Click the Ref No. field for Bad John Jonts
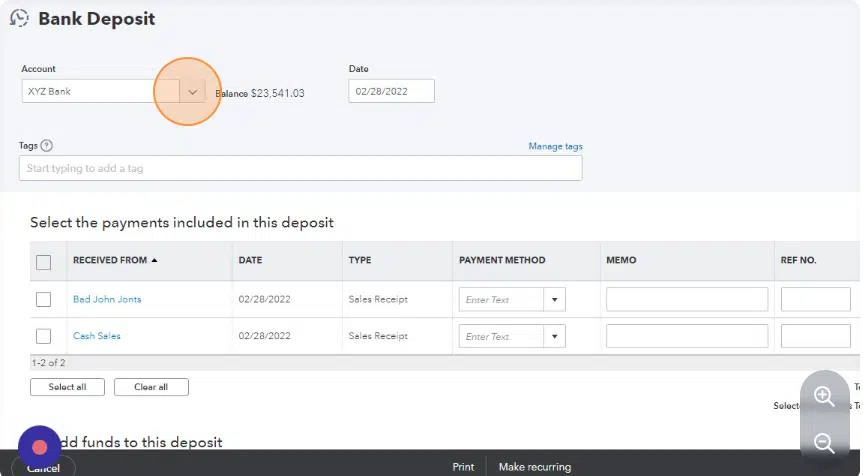This screenshot has width=863, height=476. (816, 300)
